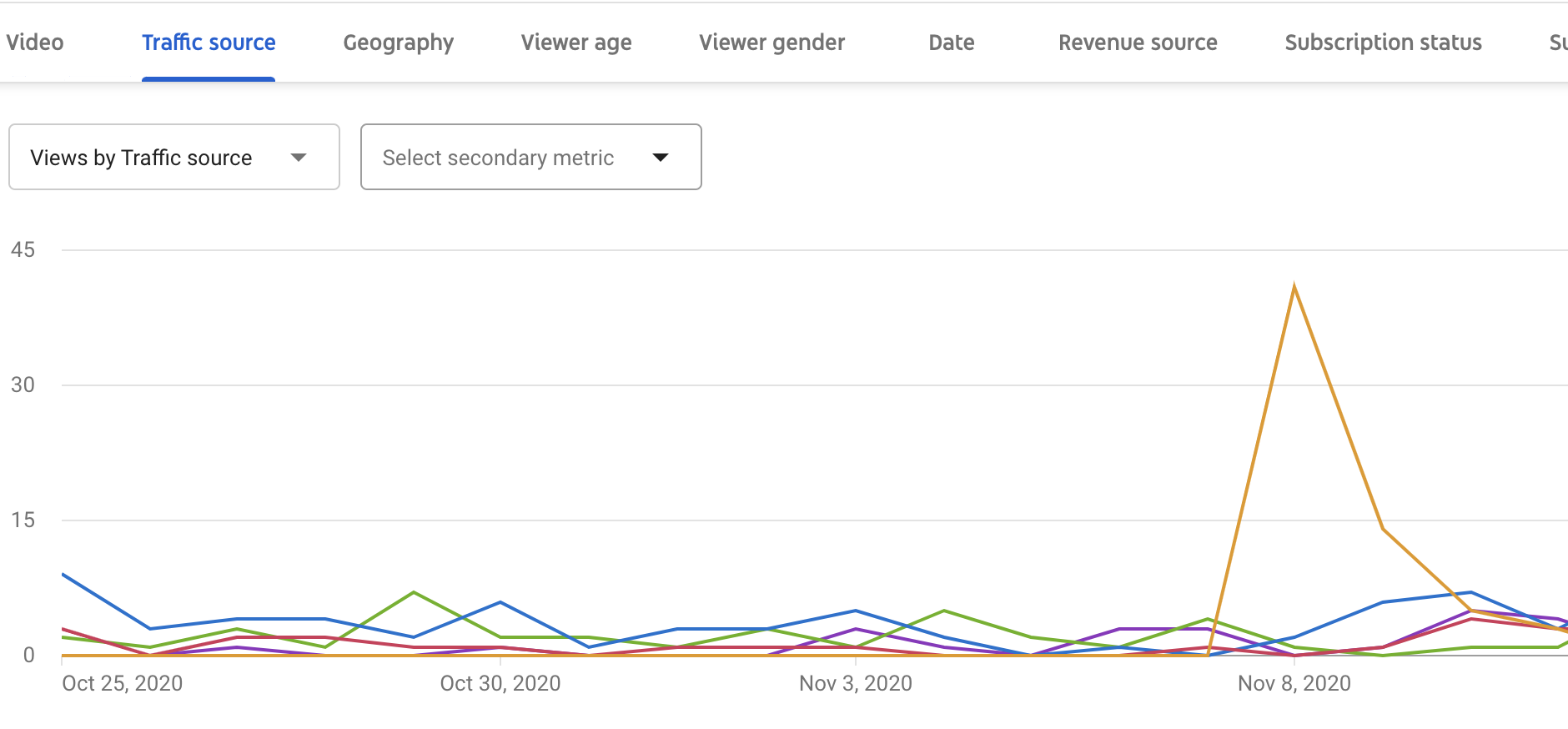Click the blue line start point on Oct 25
The height and width of the screenshot is (729, 1568).
click(x=63, y=575)
